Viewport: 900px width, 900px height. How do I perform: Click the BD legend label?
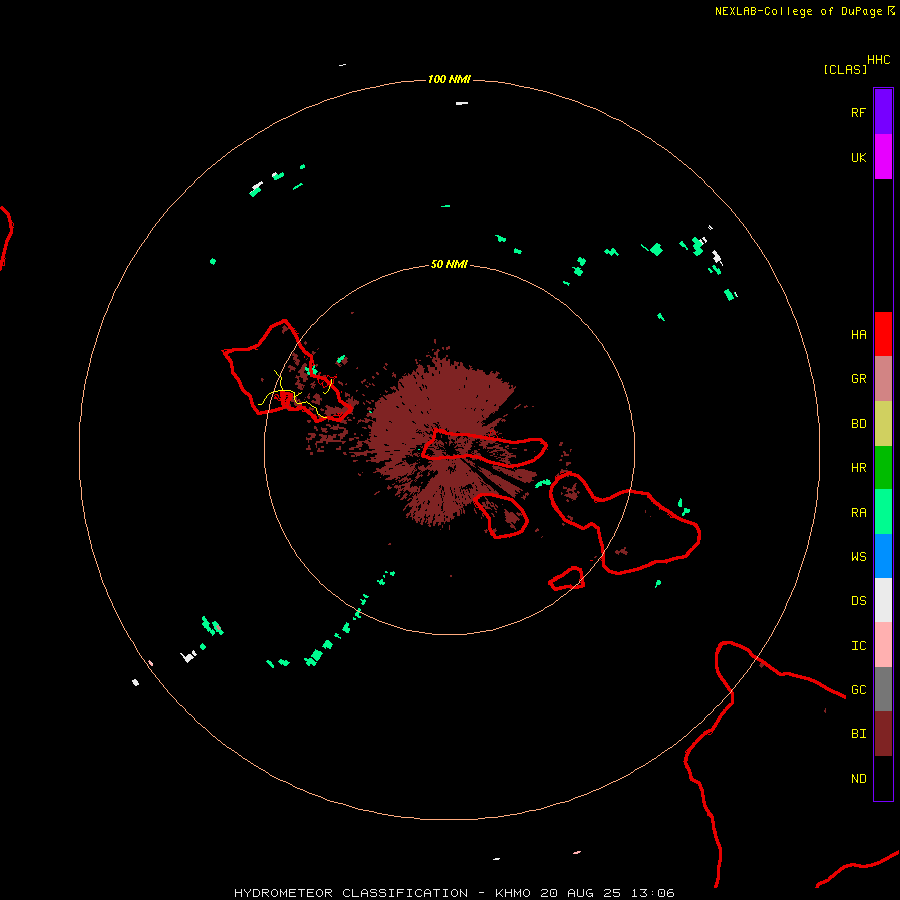(x=859, y=424)
